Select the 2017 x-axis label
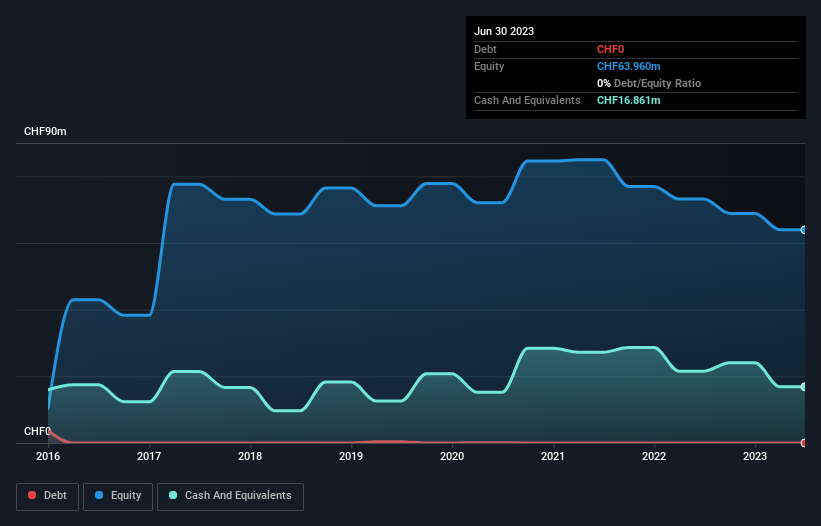 coord(149,456)
